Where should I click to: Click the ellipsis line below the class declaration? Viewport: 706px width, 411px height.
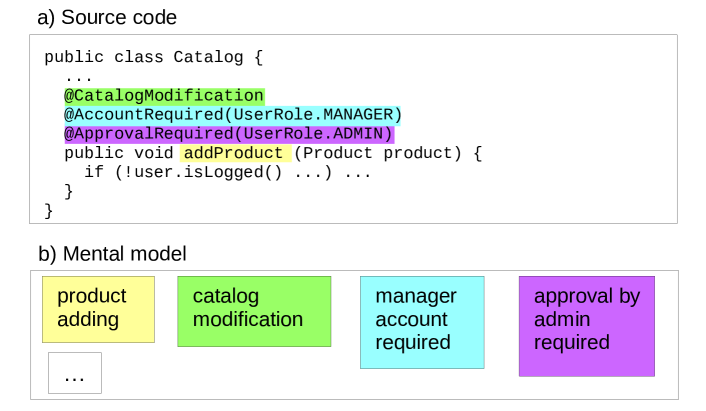coord(78,76)
